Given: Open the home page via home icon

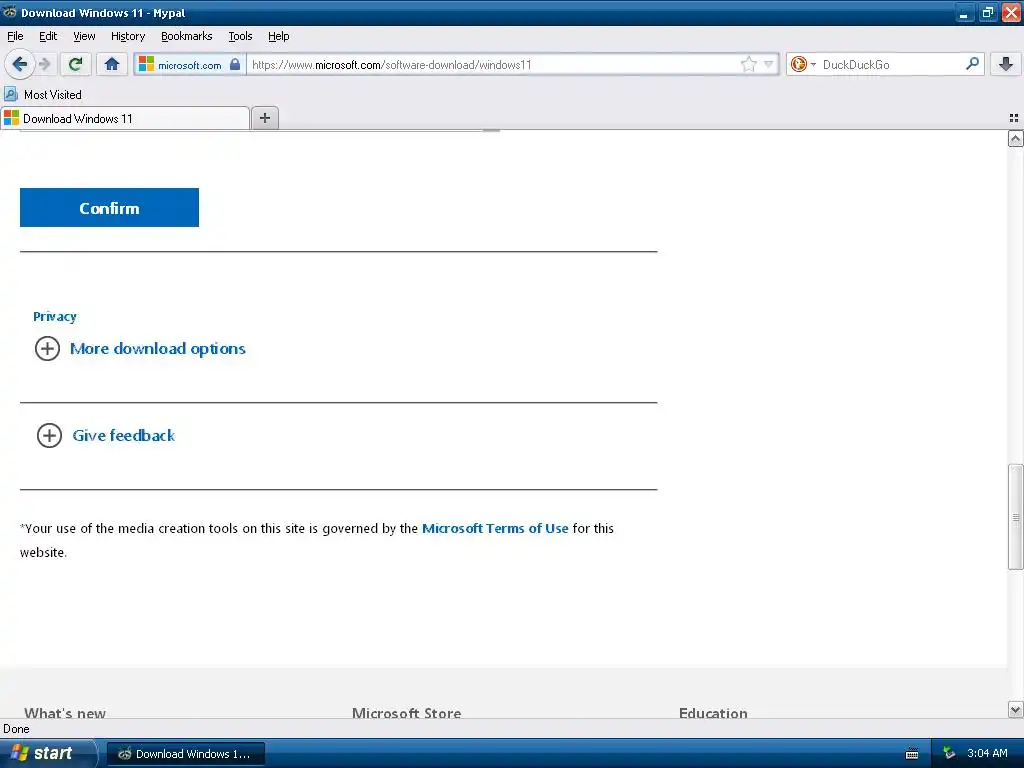Looking at the screenshot, I should click(x=112, y=64).
